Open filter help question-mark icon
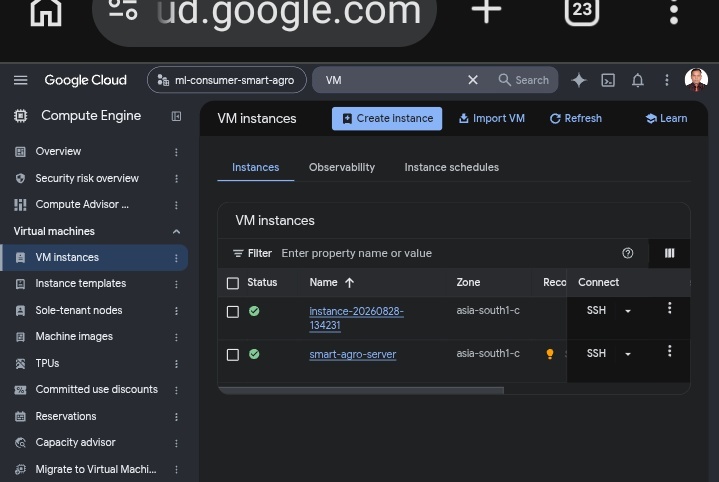 pyautogui.click(x=628, y=253)
